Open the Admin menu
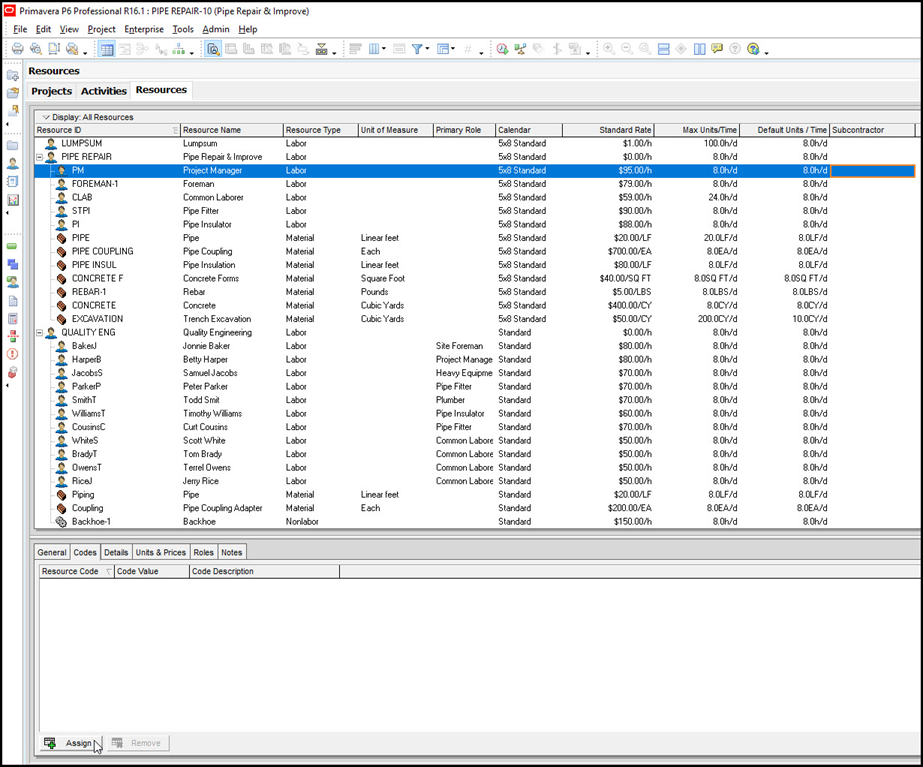This screenshot has height=767, width=923. coord(216,29)
